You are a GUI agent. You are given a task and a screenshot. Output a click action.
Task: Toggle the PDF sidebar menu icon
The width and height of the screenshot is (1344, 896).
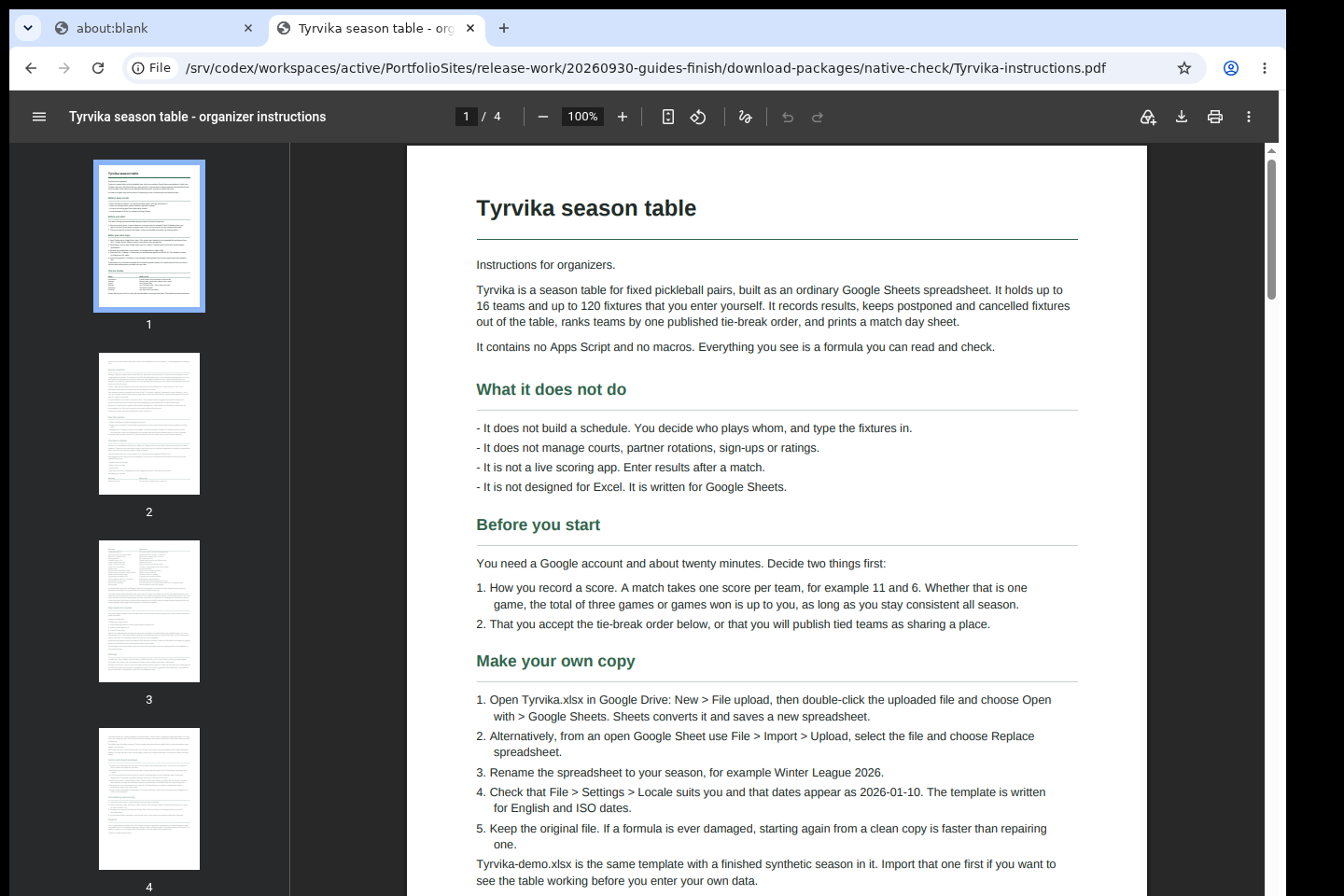coord(39,117)
